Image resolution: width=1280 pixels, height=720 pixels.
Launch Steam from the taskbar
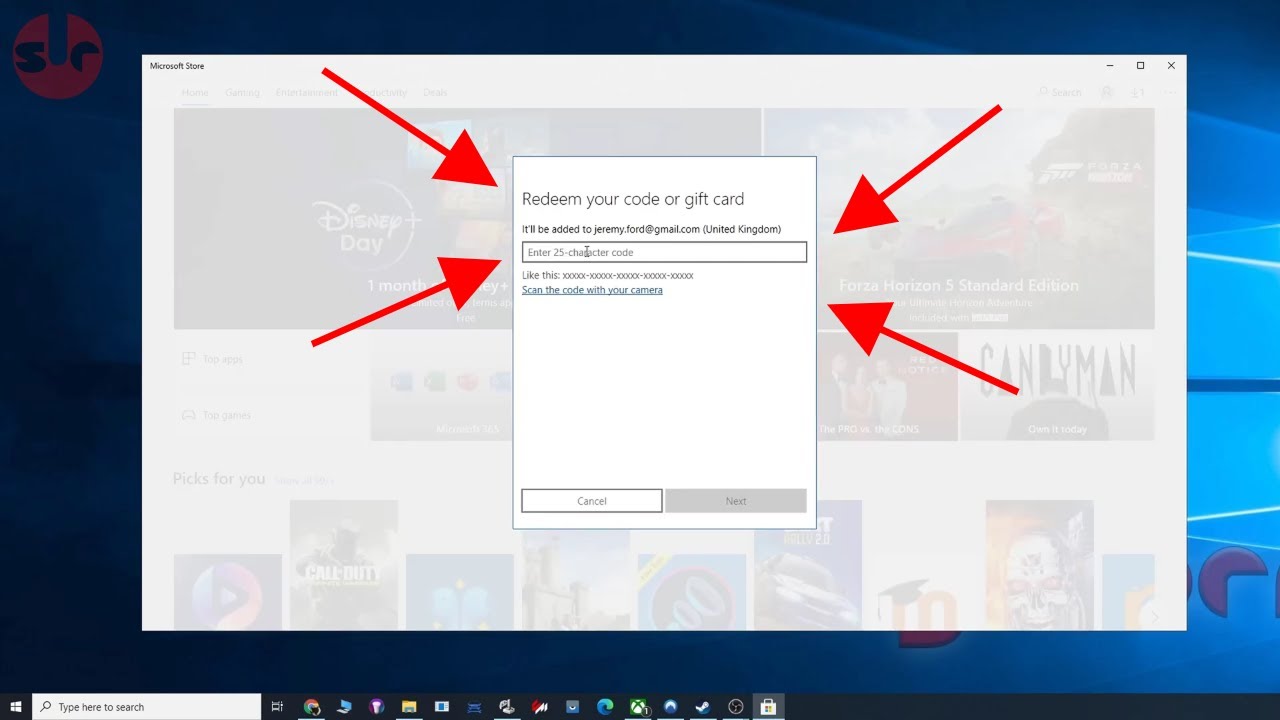tap(703, 707)
